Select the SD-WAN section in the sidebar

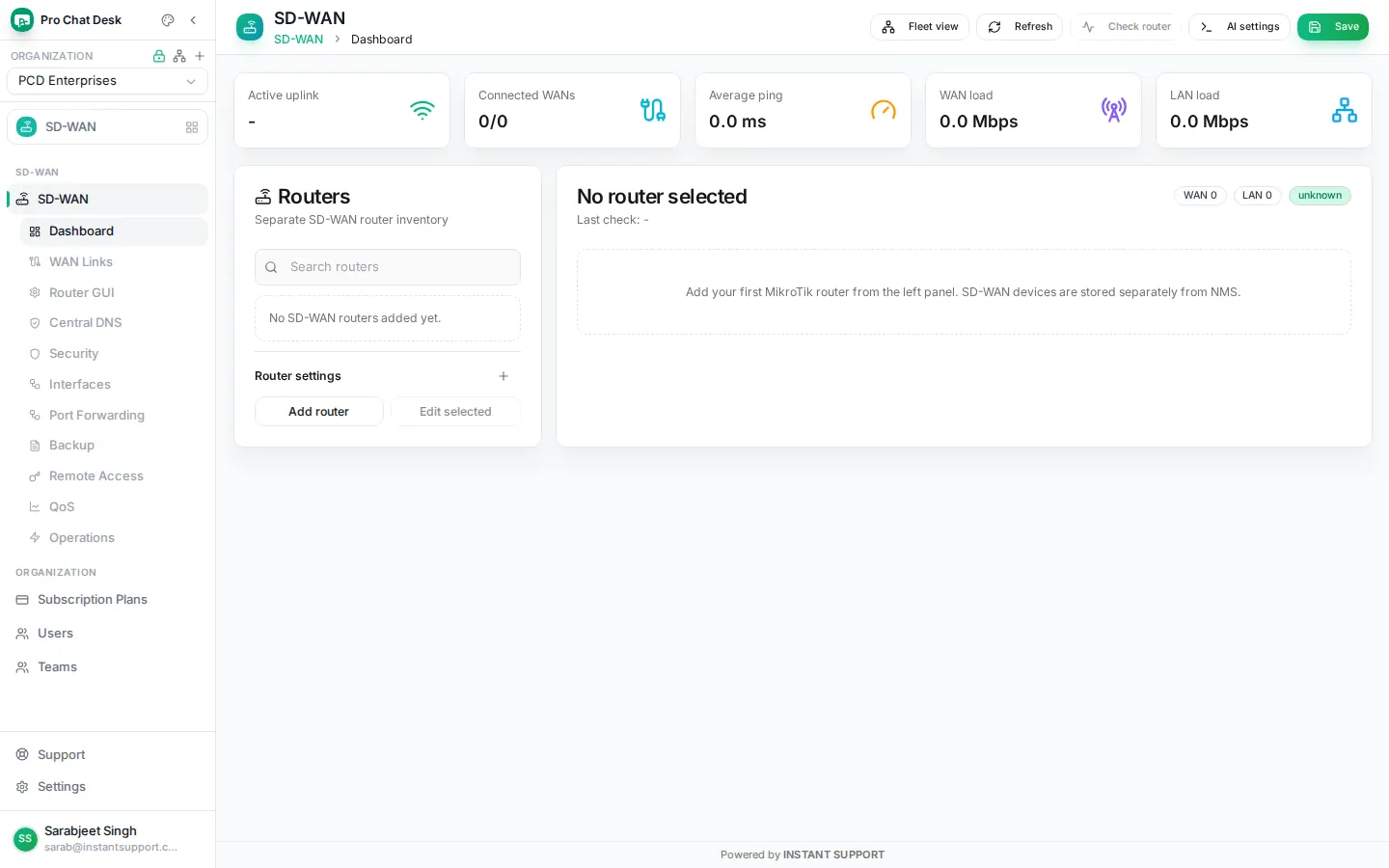point(107,199)
